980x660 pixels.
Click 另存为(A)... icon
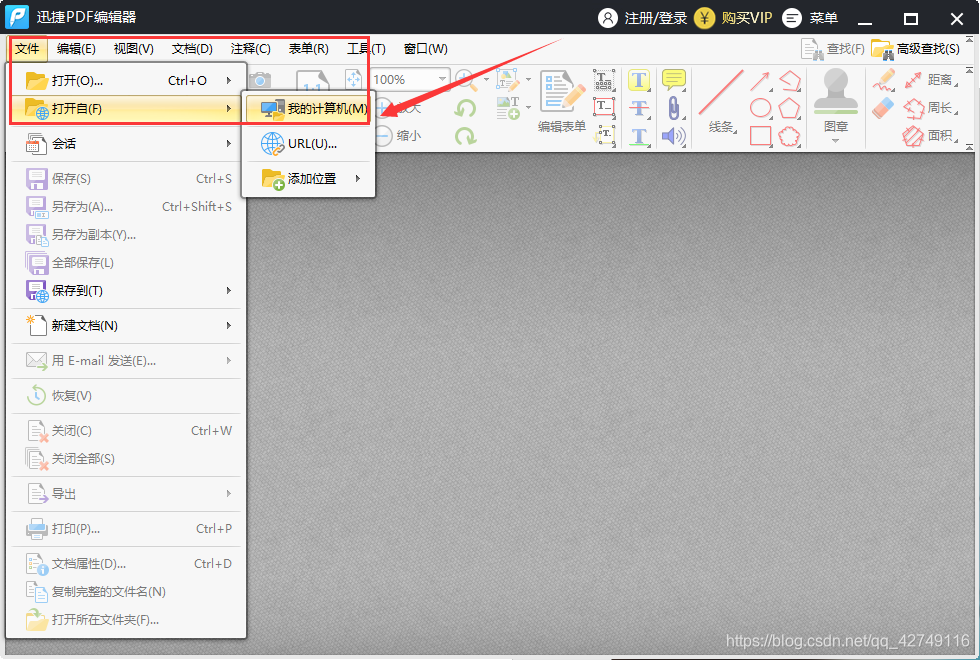36,207
